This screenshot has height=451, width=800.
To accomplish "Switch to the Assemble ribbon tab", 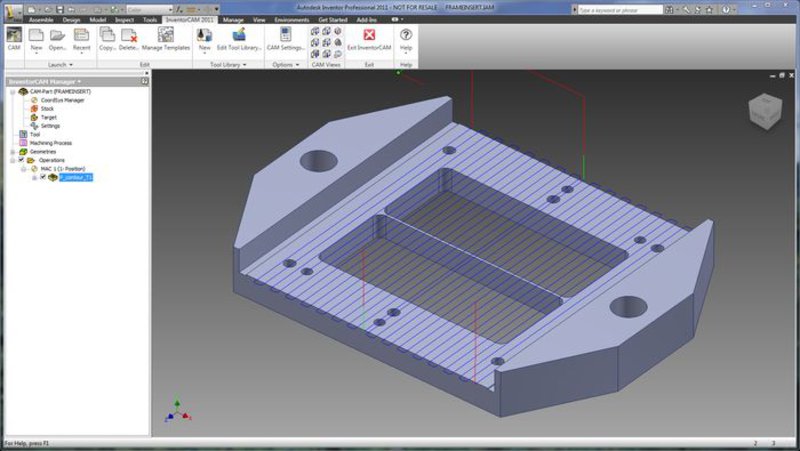I will pyautogui.click(x=42, y=19).
